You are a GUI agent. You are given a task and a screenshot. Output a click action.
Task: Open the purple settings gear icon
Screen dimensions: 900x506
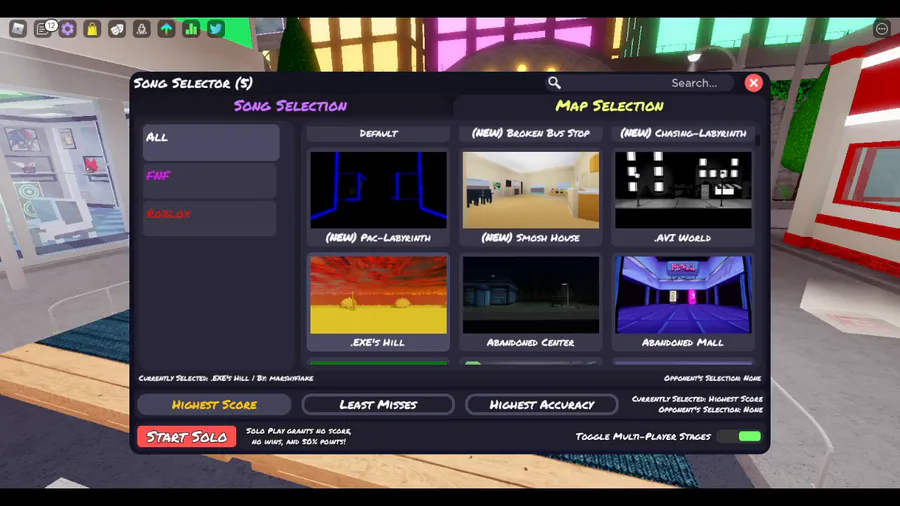pyautogui.click(x=68, y=29)
